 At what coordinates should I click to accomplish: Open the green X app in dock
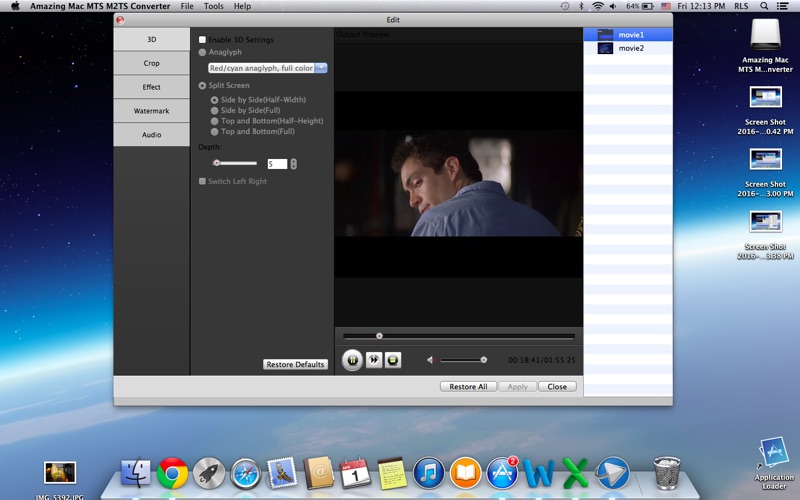click(576, 473)
